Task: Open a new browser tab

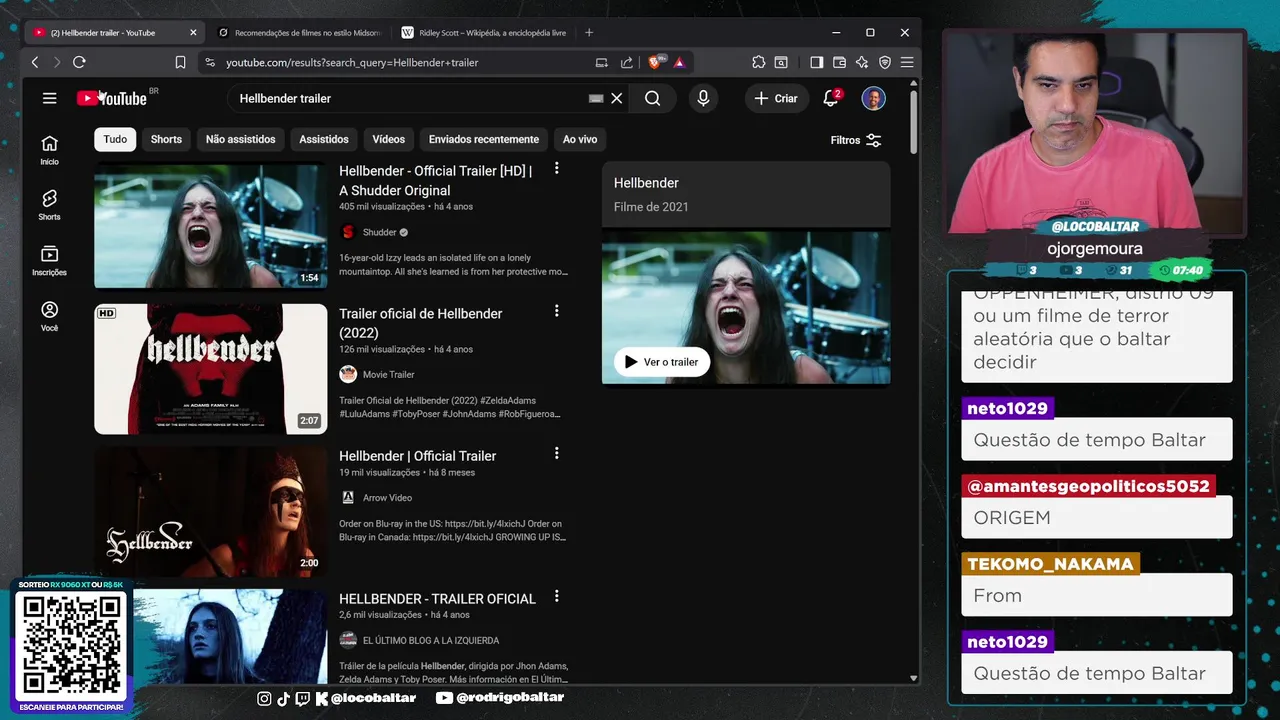Action: click(589, 32)
